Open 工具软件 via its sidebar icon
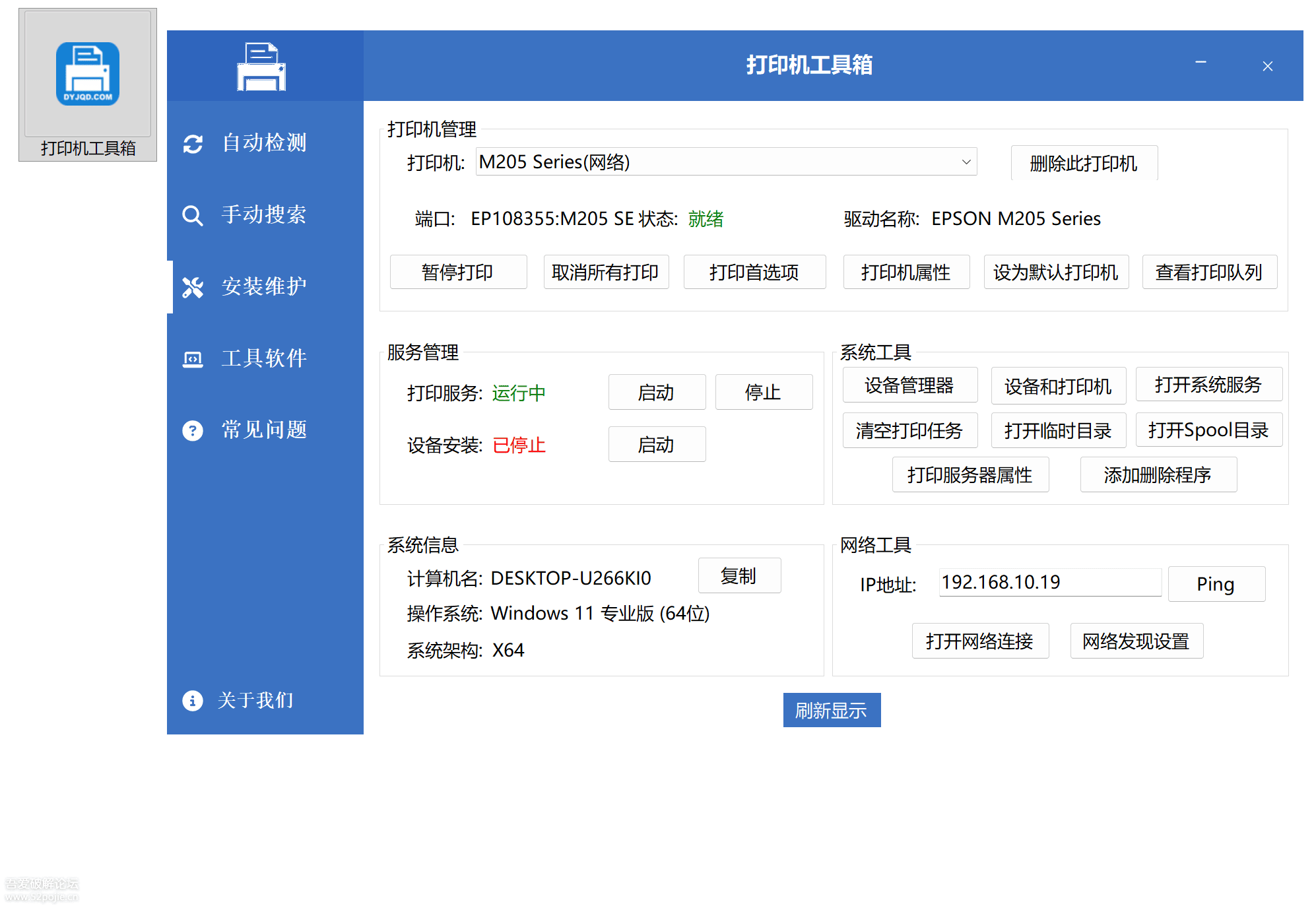1316x908 pixels. (192, 358)
